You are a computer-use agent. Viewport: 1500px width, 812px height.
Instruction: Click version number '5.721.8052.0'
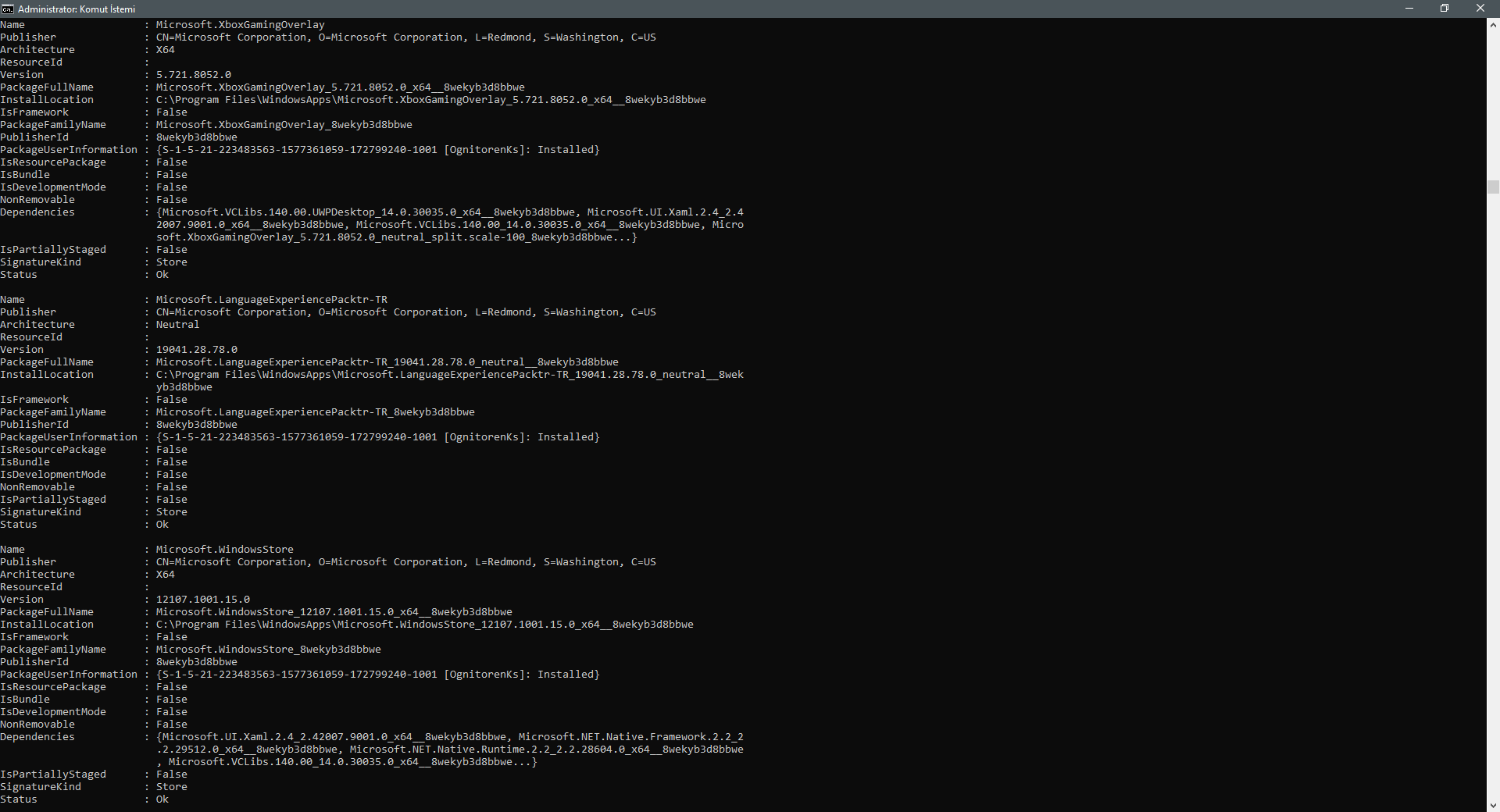[x=194, y=75]
